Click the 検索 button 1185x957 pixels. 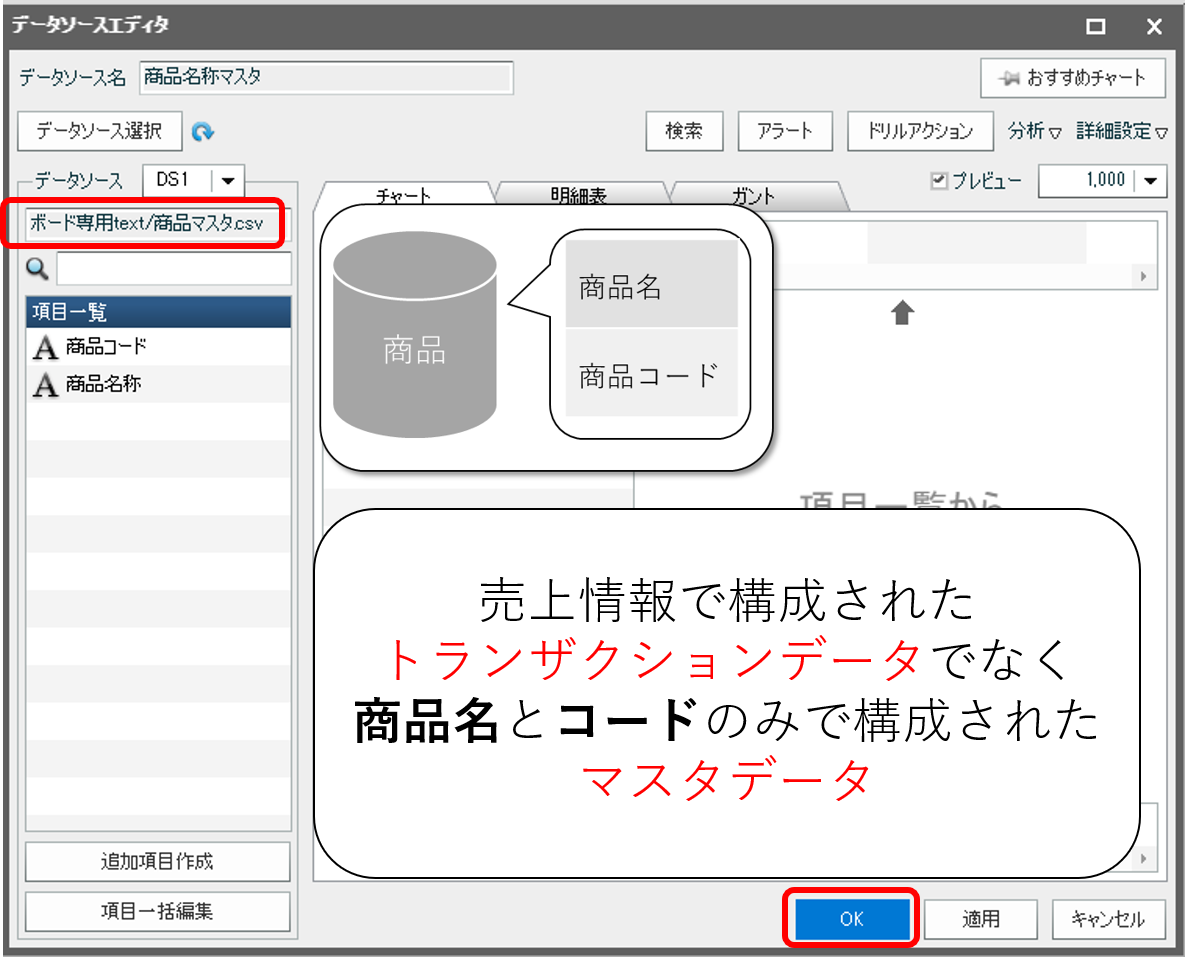(685, 132)
